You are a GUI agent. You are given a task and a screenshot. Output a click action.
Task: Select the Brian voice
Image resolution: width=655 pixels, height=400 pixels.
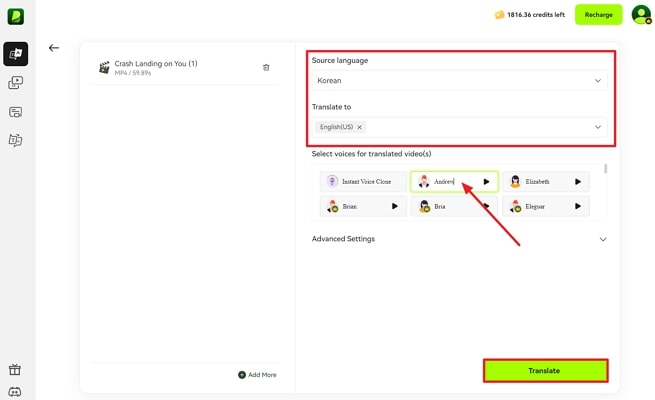pos(363,206)
